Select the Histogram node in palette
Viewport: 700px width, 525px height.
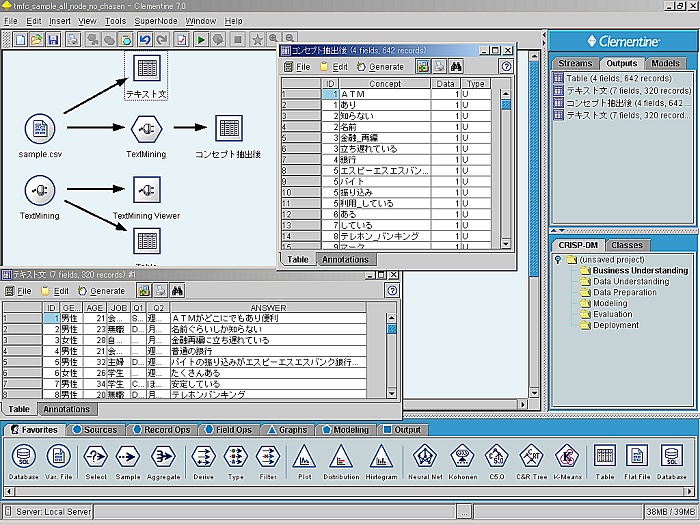(383, 458)
